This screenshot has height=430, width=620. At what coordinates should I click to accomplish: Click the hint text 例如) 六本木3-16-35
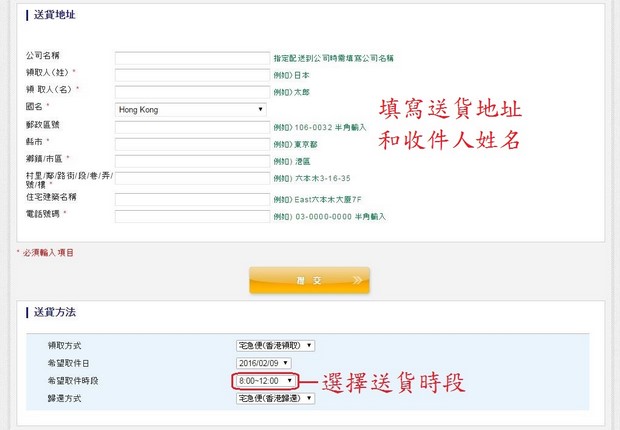coord(312,178)
